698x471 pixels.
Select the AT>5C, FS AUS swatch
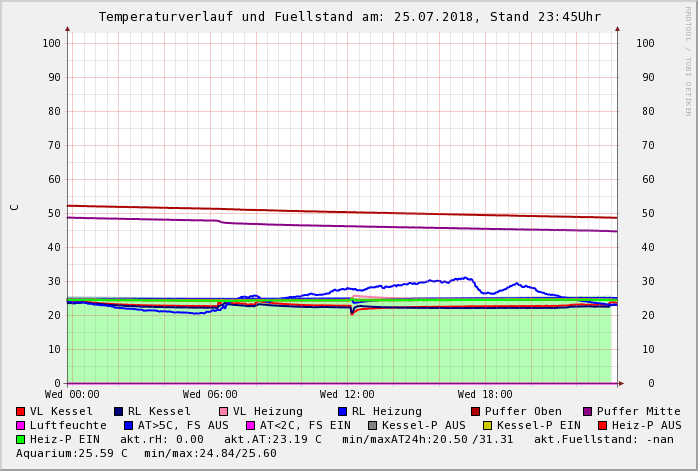(x=128, y=426)
